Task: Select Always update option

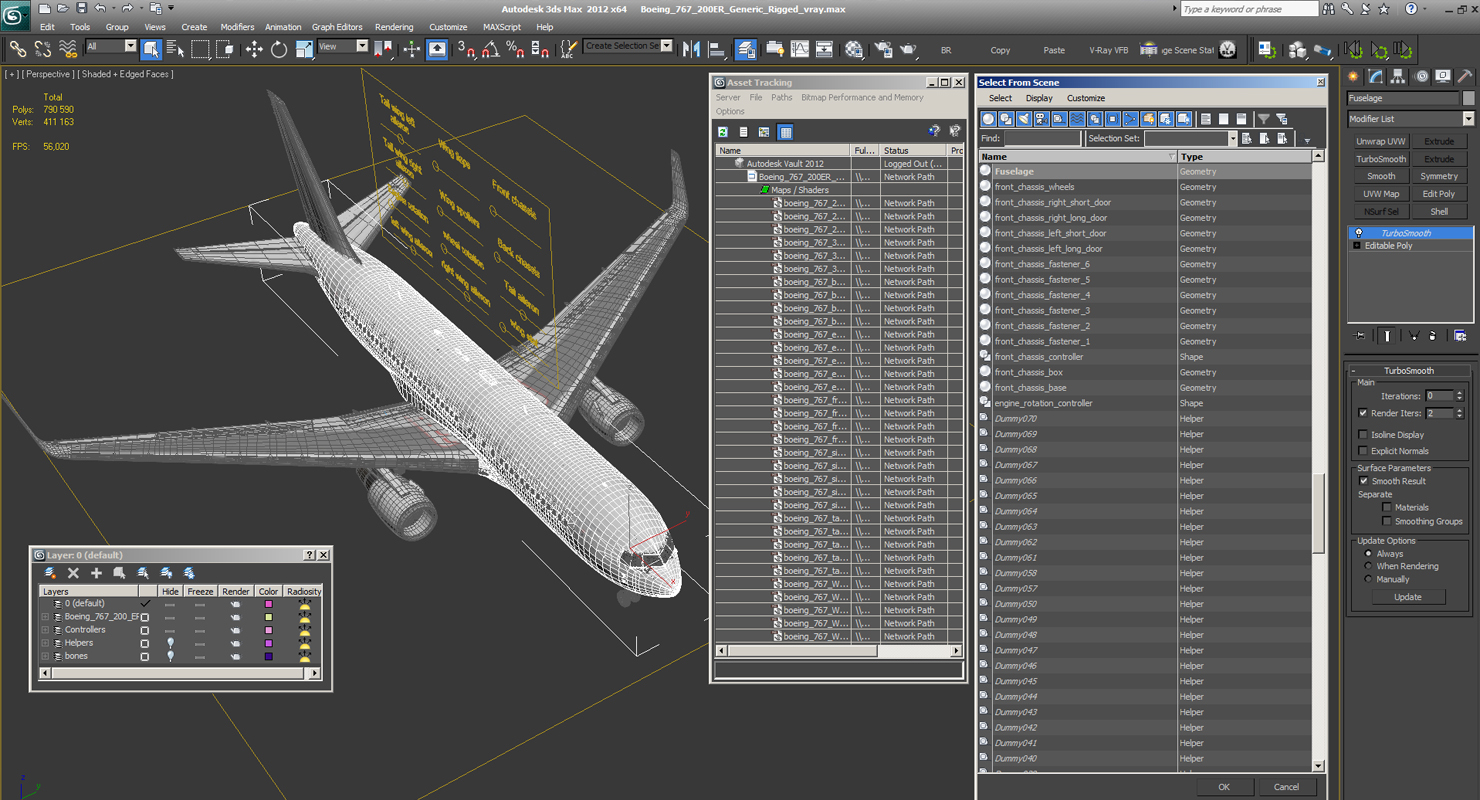Action: click(1368, 554)
